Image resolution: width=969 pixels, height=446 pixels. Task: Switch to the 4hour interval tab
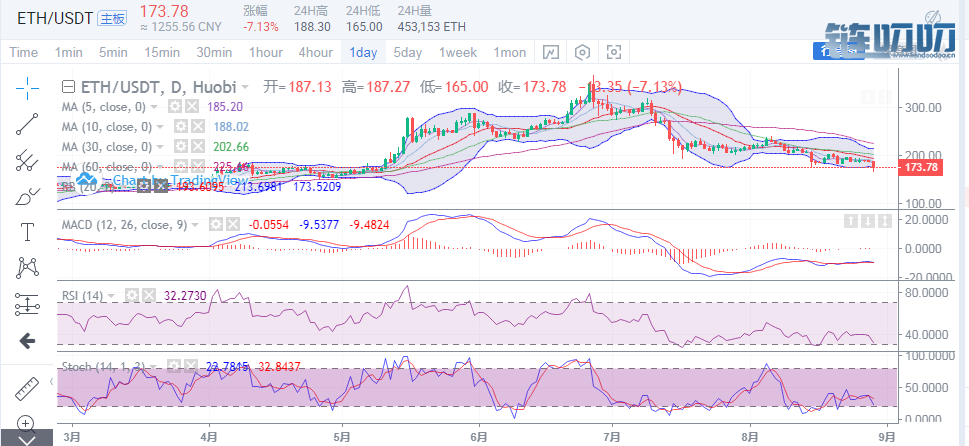click(x=316, y=53)
